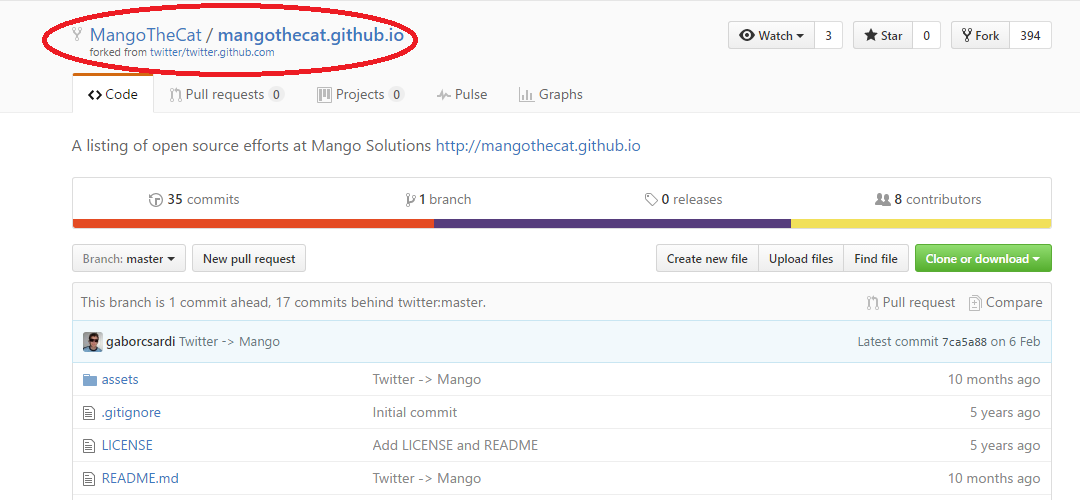This screenshot has height=500, width=1080.
Task: Open the Twitter -> Mango commit for README.md row
Action: (x=427, y=478)
